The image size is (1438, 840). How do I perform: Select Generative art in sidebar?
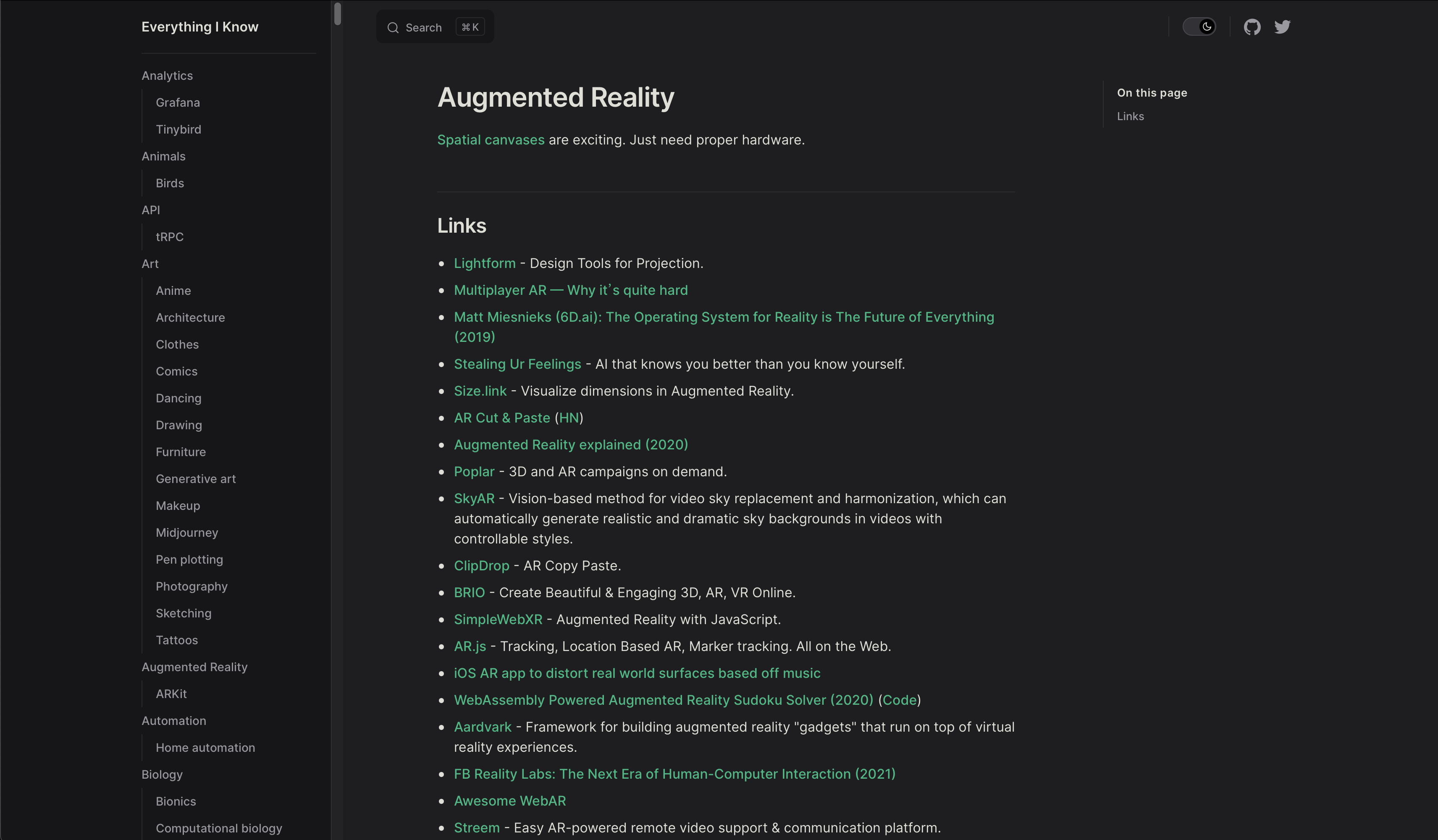coord(196,479)
